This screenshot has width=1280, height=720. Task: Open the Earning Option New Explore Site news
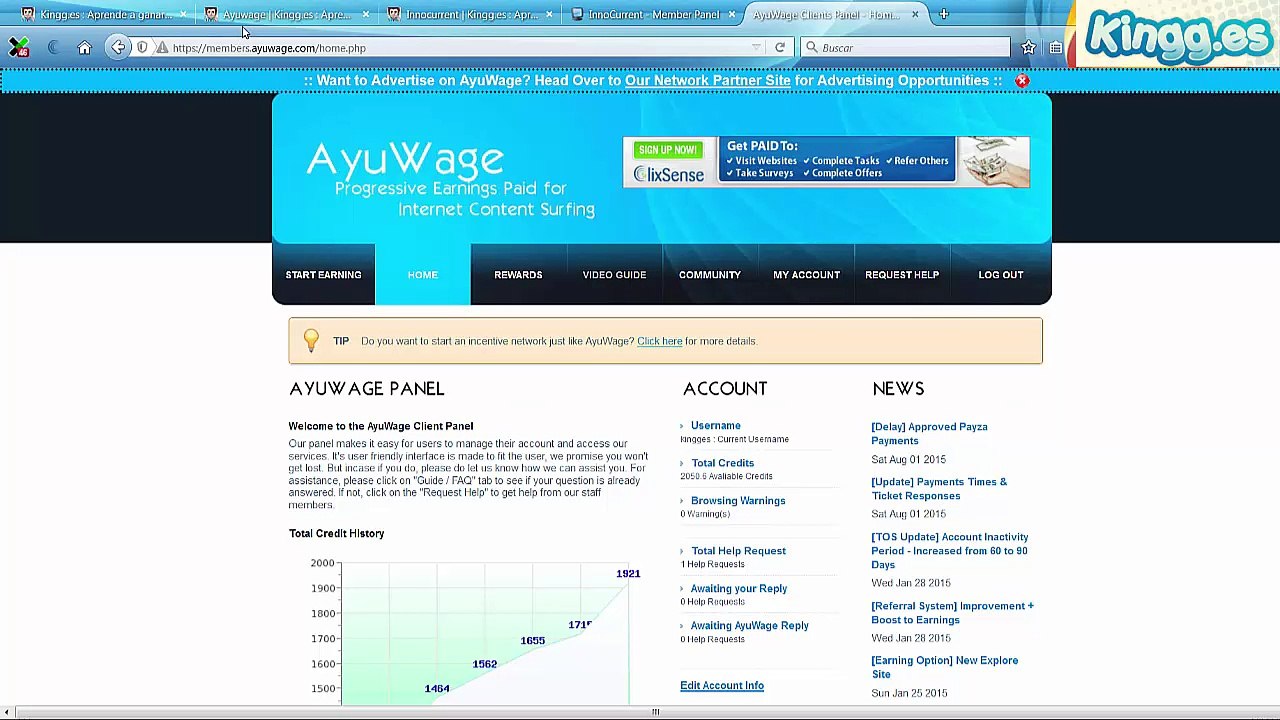coord(944,667)
